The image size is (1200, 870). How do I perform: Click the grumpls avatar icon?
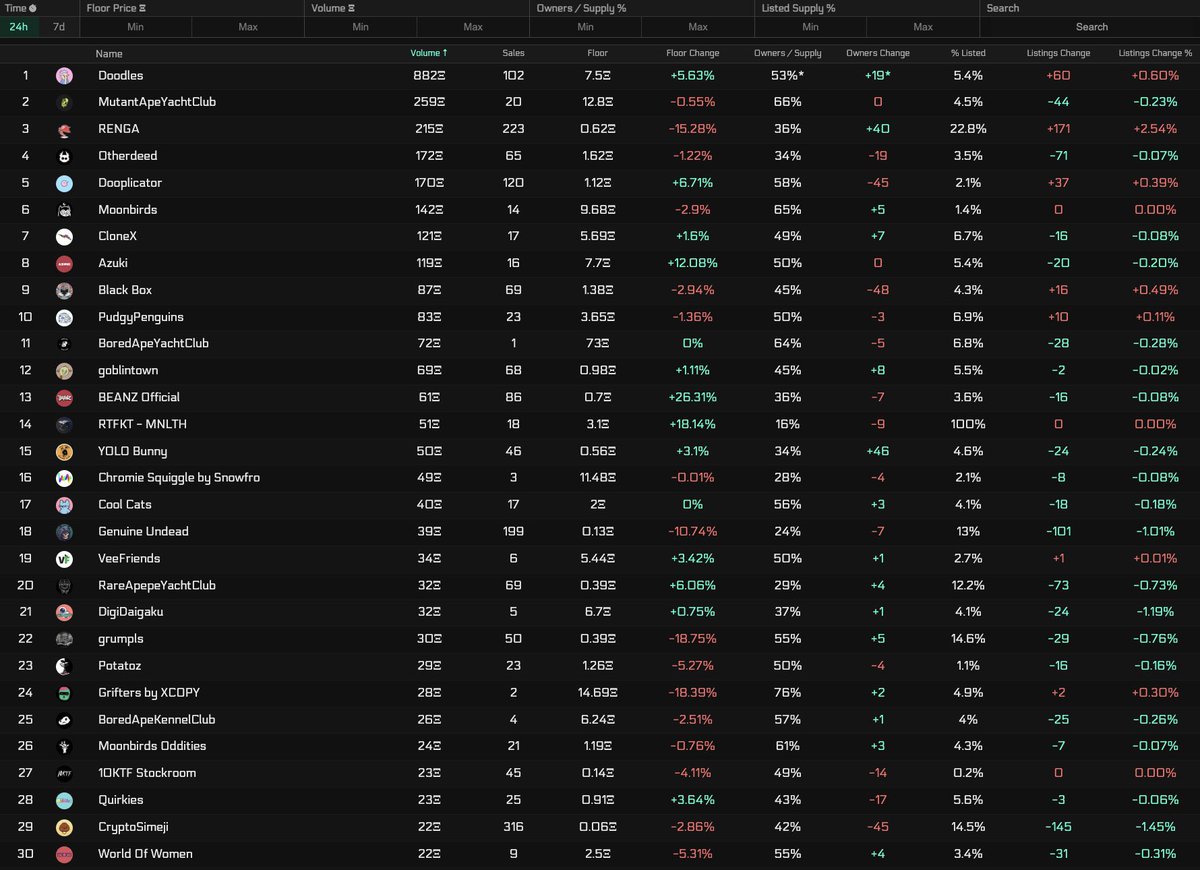coord(64,639)
